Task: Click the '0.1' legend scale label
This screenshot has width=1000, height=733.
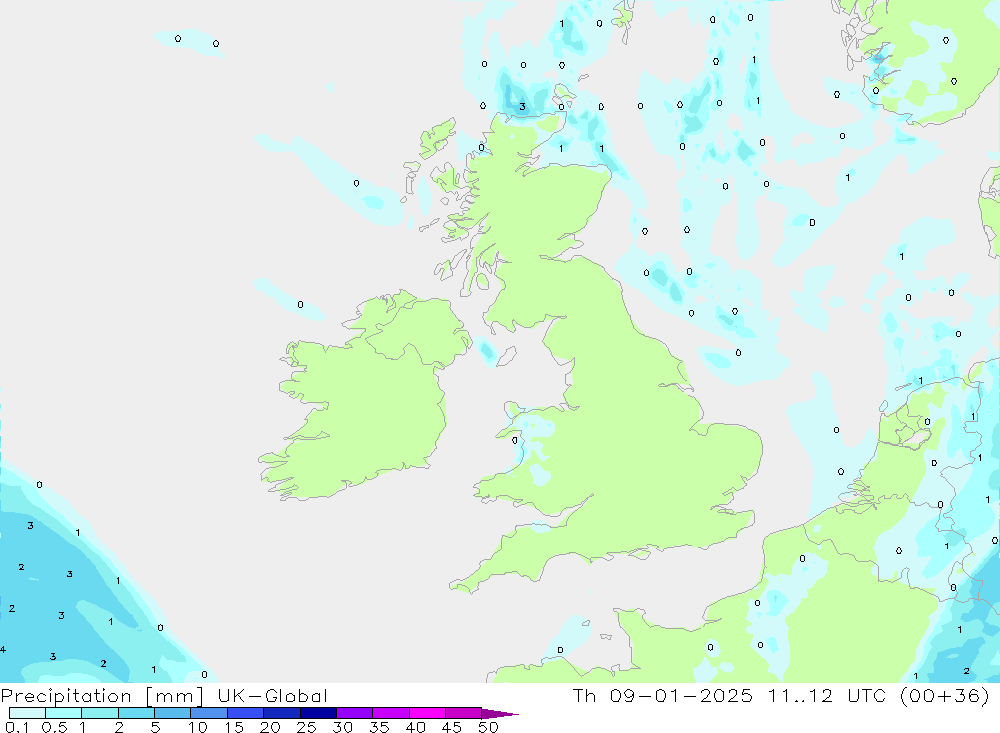Action: [x=17, y=727]
